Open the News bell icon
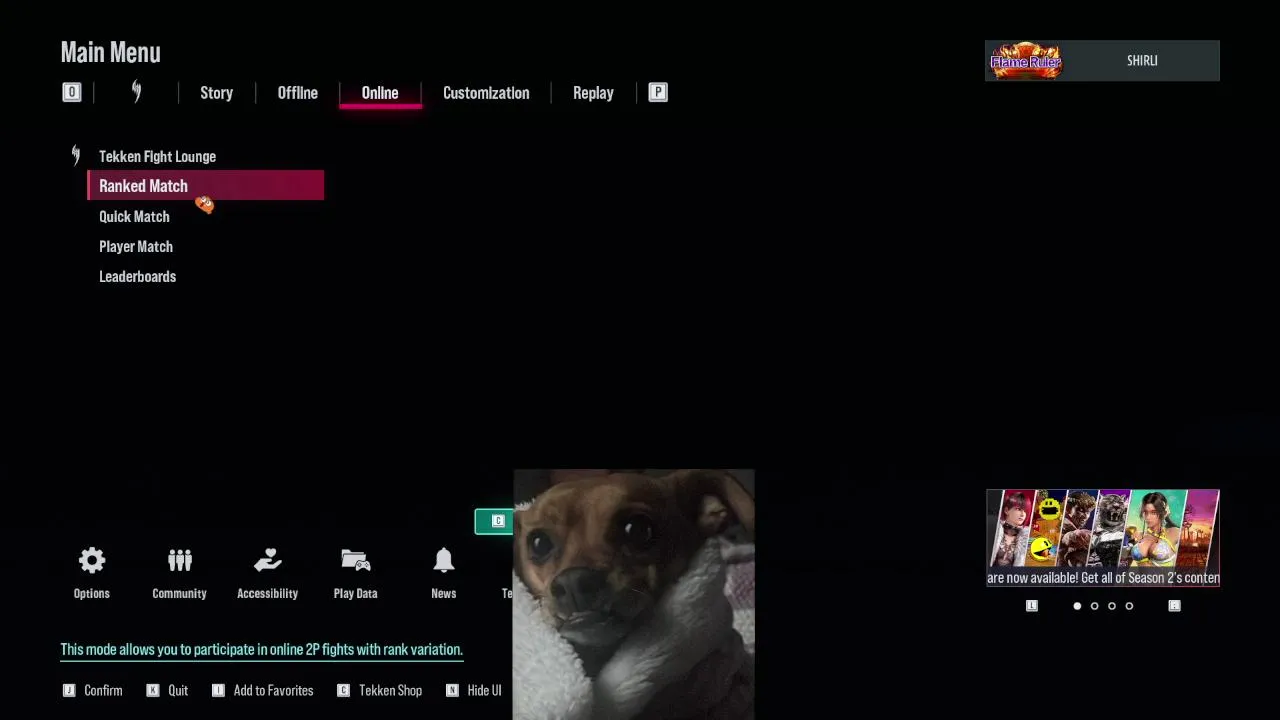Viewport: 1280px width, 720px height. point(443,560)
